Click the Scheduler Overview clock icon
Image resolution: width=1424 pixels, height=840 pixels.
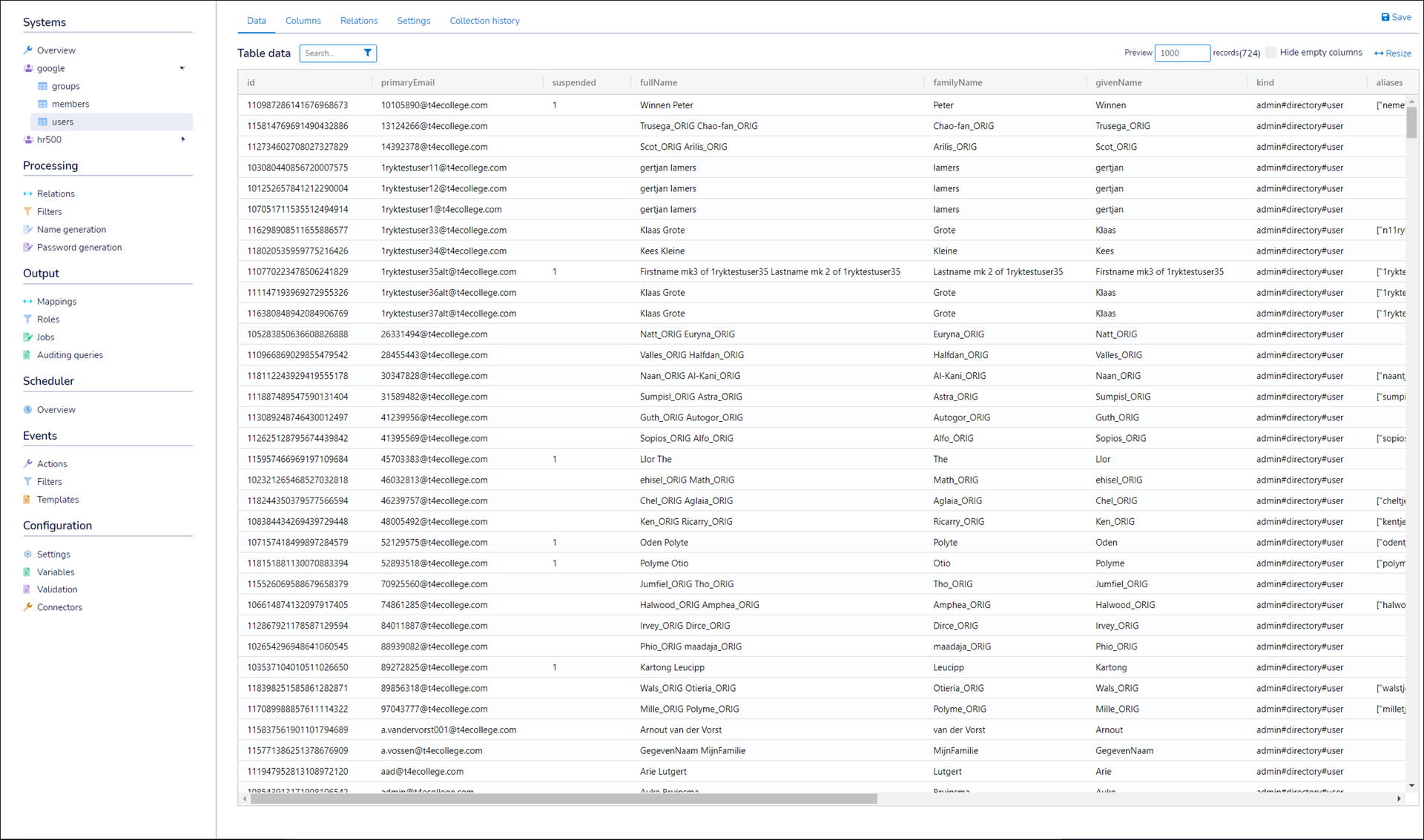pyautogui.click(x=27, y=409)
